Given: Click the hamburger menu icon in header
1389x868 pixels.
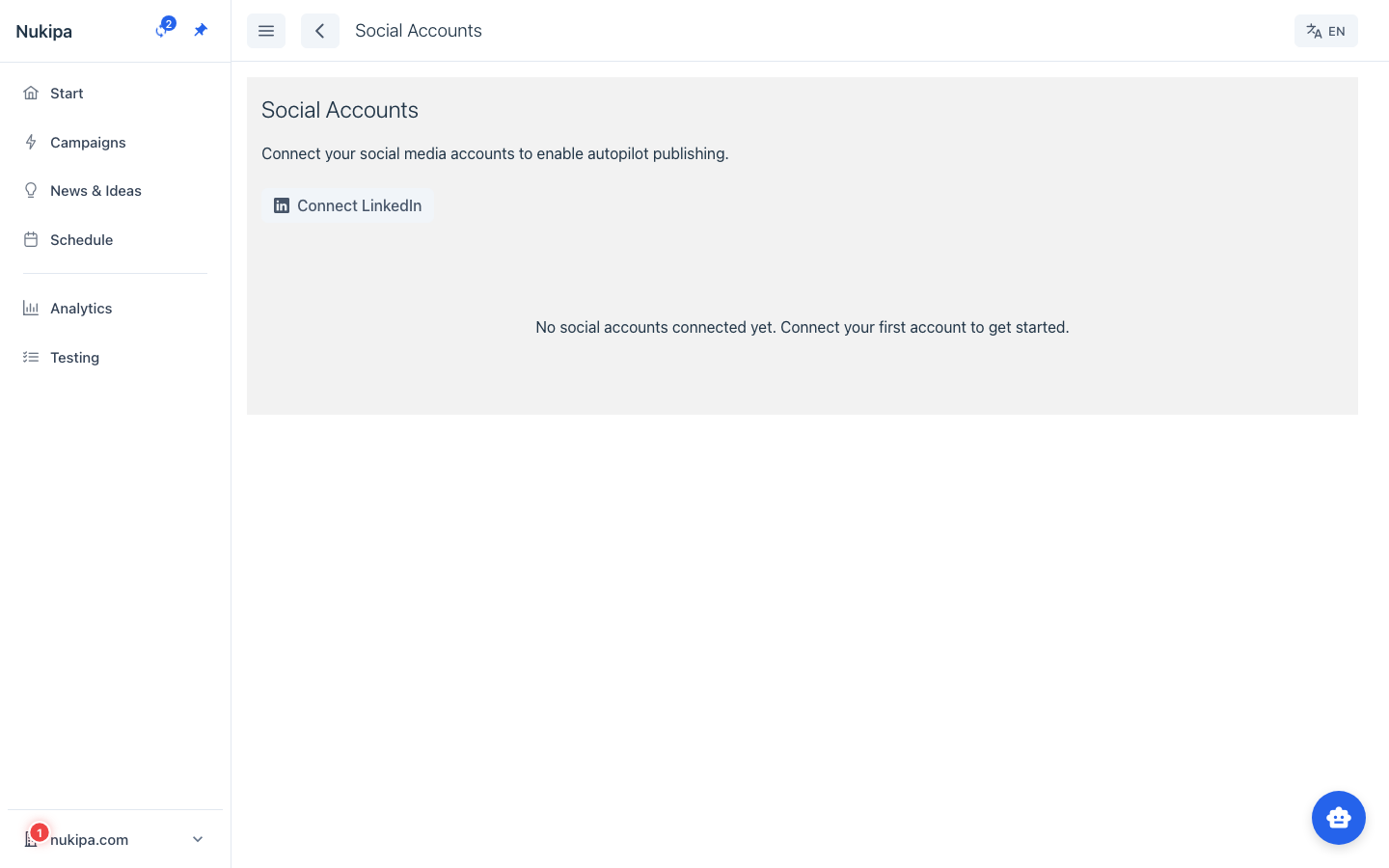Looking at the screenshot, I should [266, 31].
